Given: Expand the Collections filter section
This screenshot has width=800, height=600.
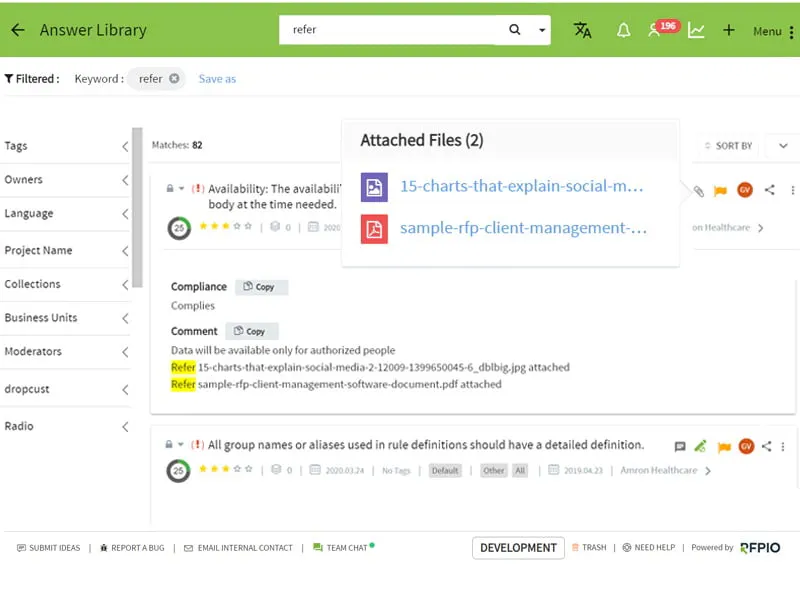Looking at the screenshot, I should tap(65, 285).
